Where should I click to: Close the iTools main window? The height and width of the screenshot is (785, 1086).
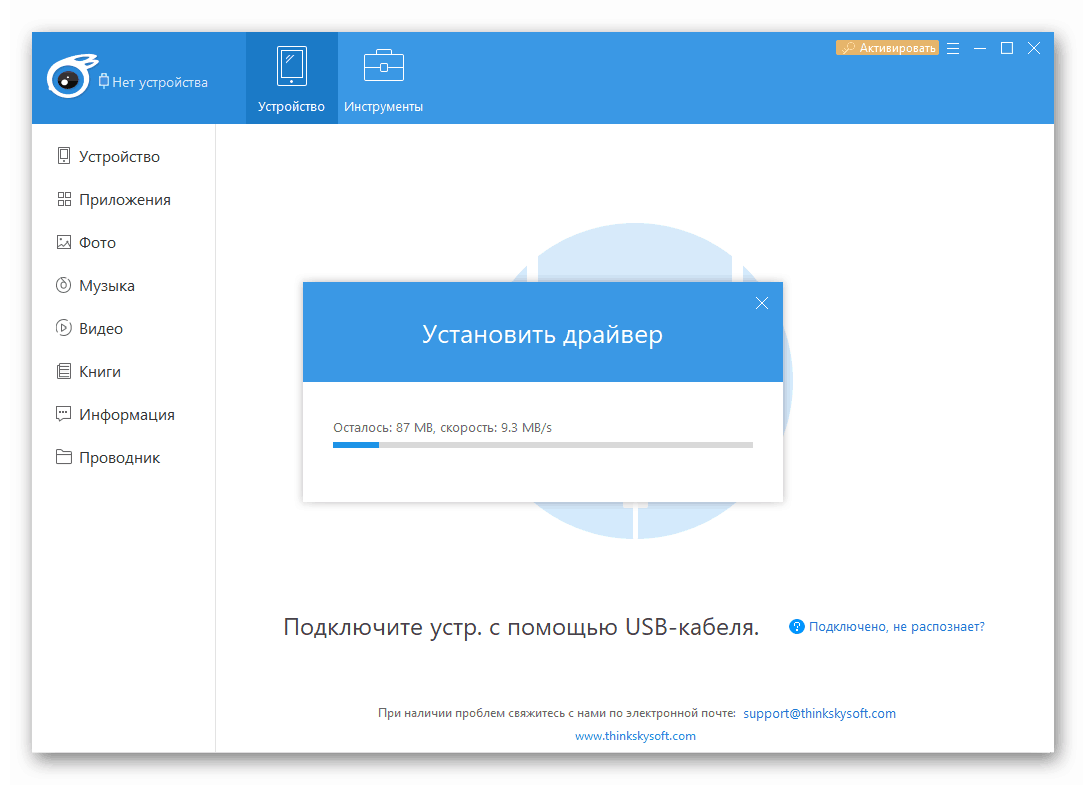1034,48
